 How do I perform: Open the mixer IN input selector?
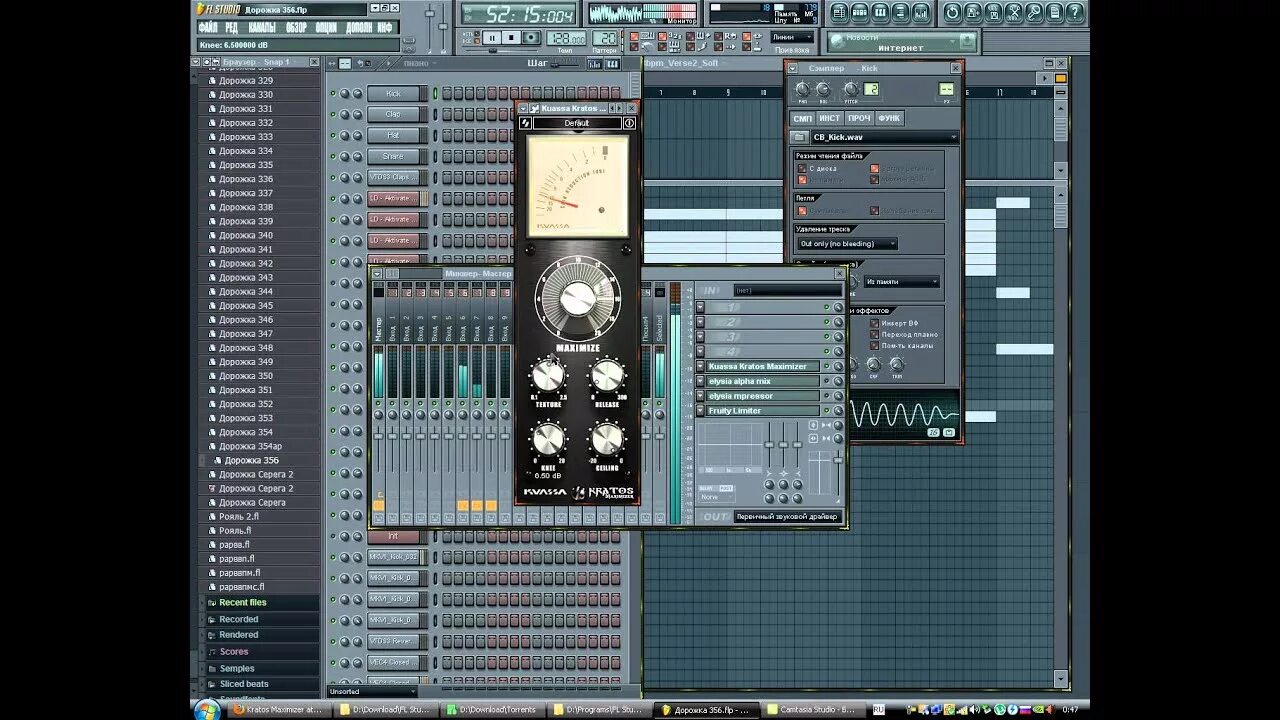point(788,291)
